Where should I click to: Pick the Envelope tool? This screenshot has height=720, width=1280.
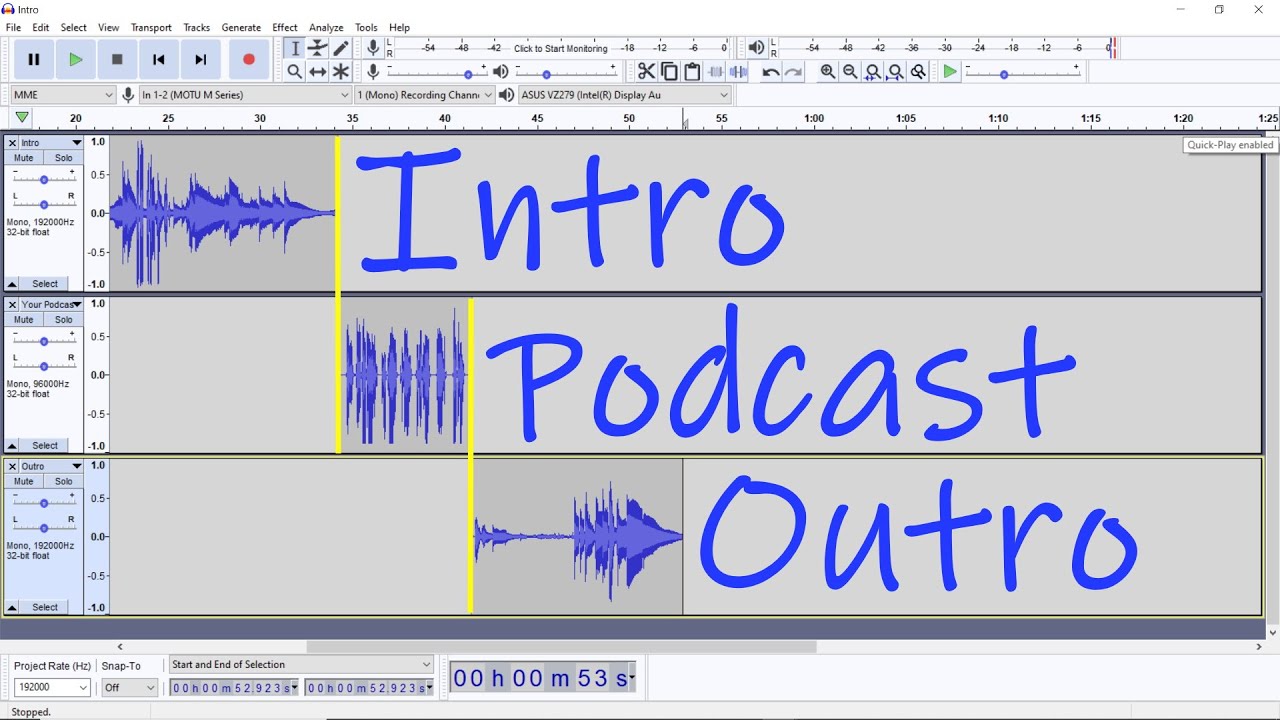pos(318,48)
